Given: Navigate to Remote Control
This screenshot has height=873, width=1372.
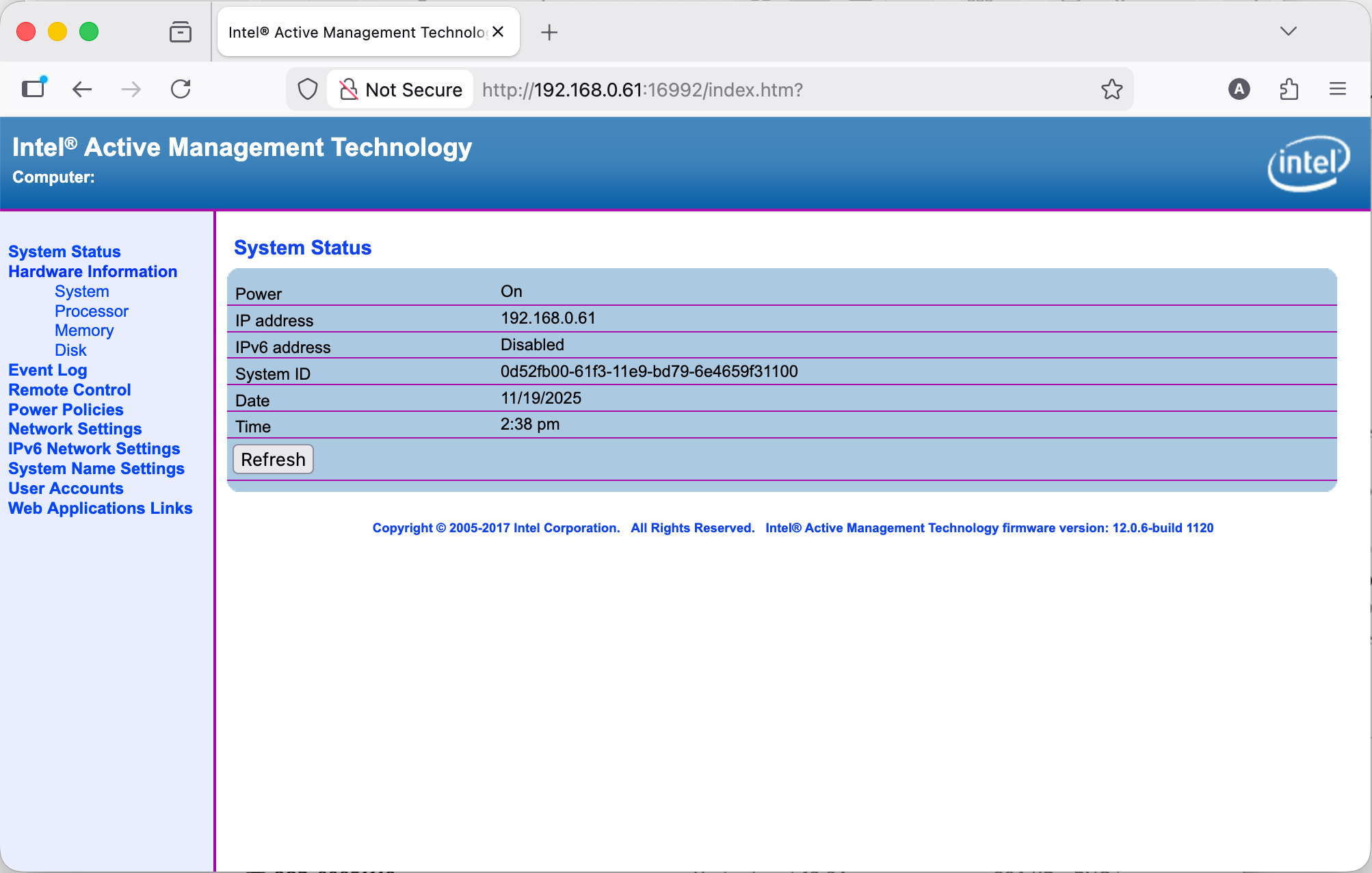Looking at the screenshot, I should pyautogui.click(x=69, y=389).
